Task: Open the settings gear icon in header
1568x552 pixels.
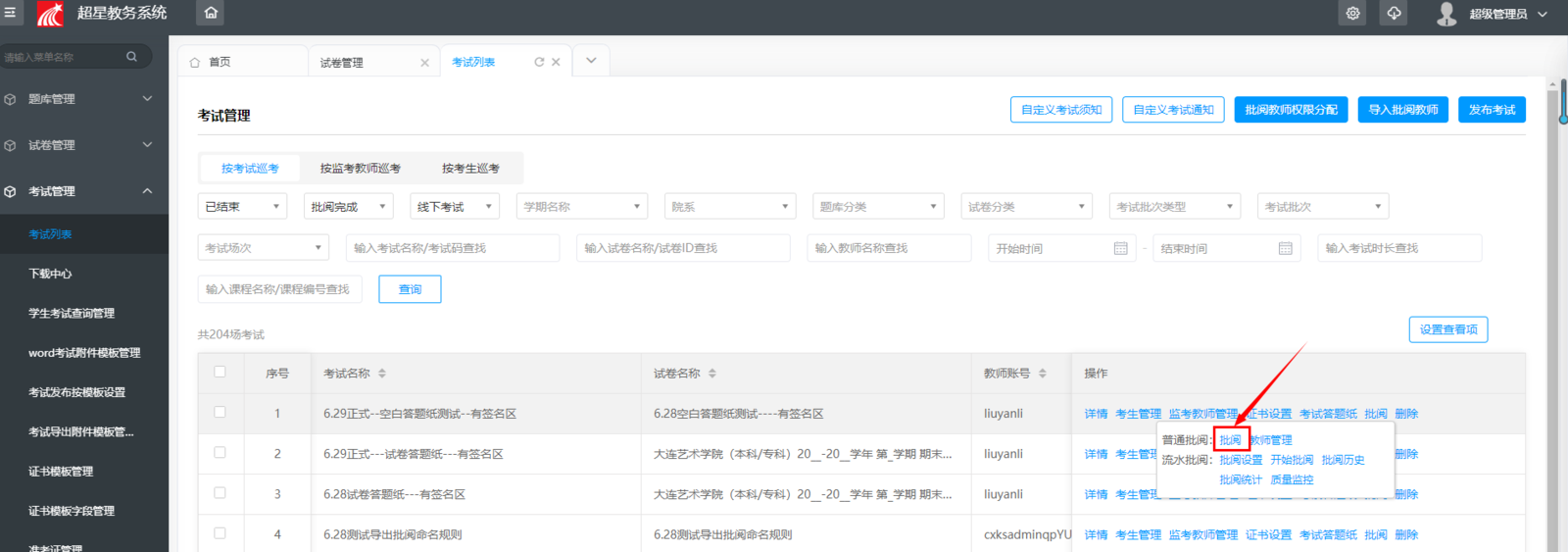Action: [1352, 14]
